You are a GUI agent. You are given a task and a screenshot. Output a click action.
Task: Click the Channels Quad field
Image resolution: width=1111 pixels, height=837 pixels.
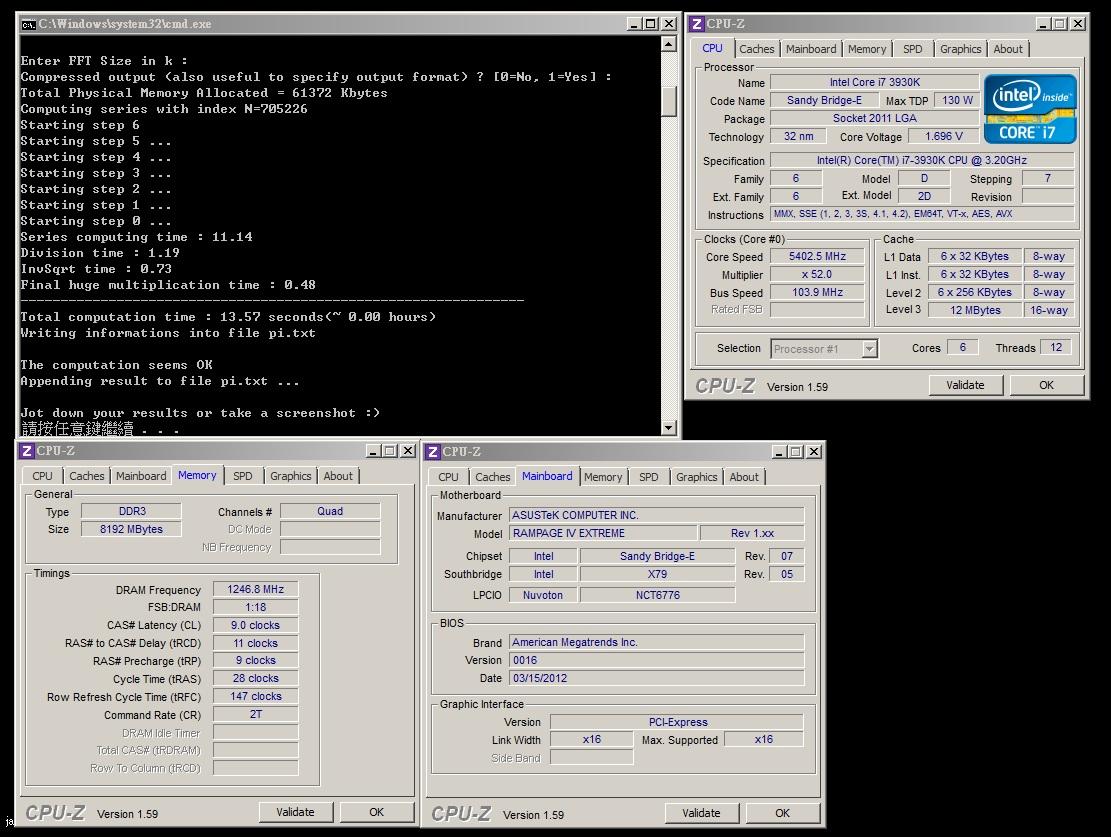pyautogui.click(x=329, y=511)
